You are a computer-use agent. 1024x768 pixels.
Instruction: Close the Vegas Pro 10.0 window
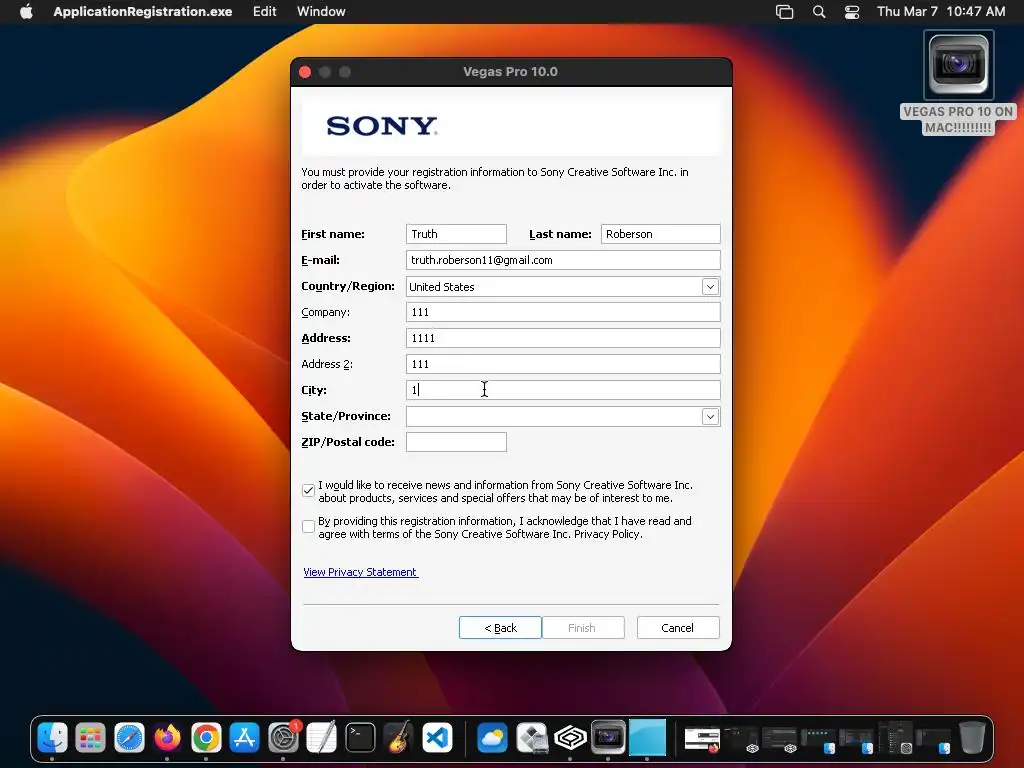(x=305, y=72)
